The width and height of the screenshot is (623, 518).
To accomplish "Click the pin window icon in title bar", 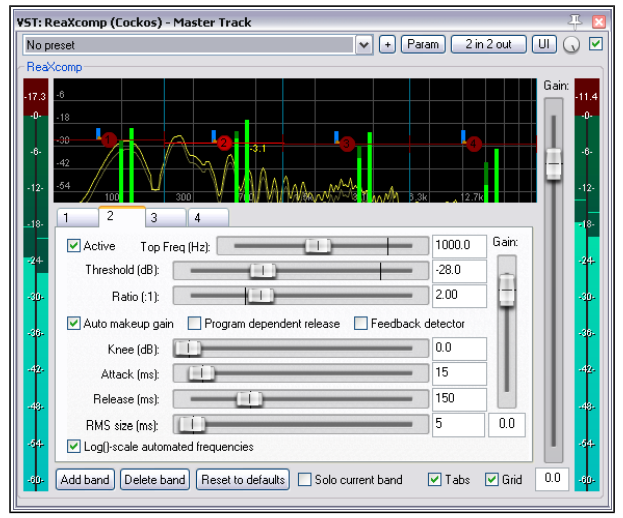I will (x=575, y=21).
